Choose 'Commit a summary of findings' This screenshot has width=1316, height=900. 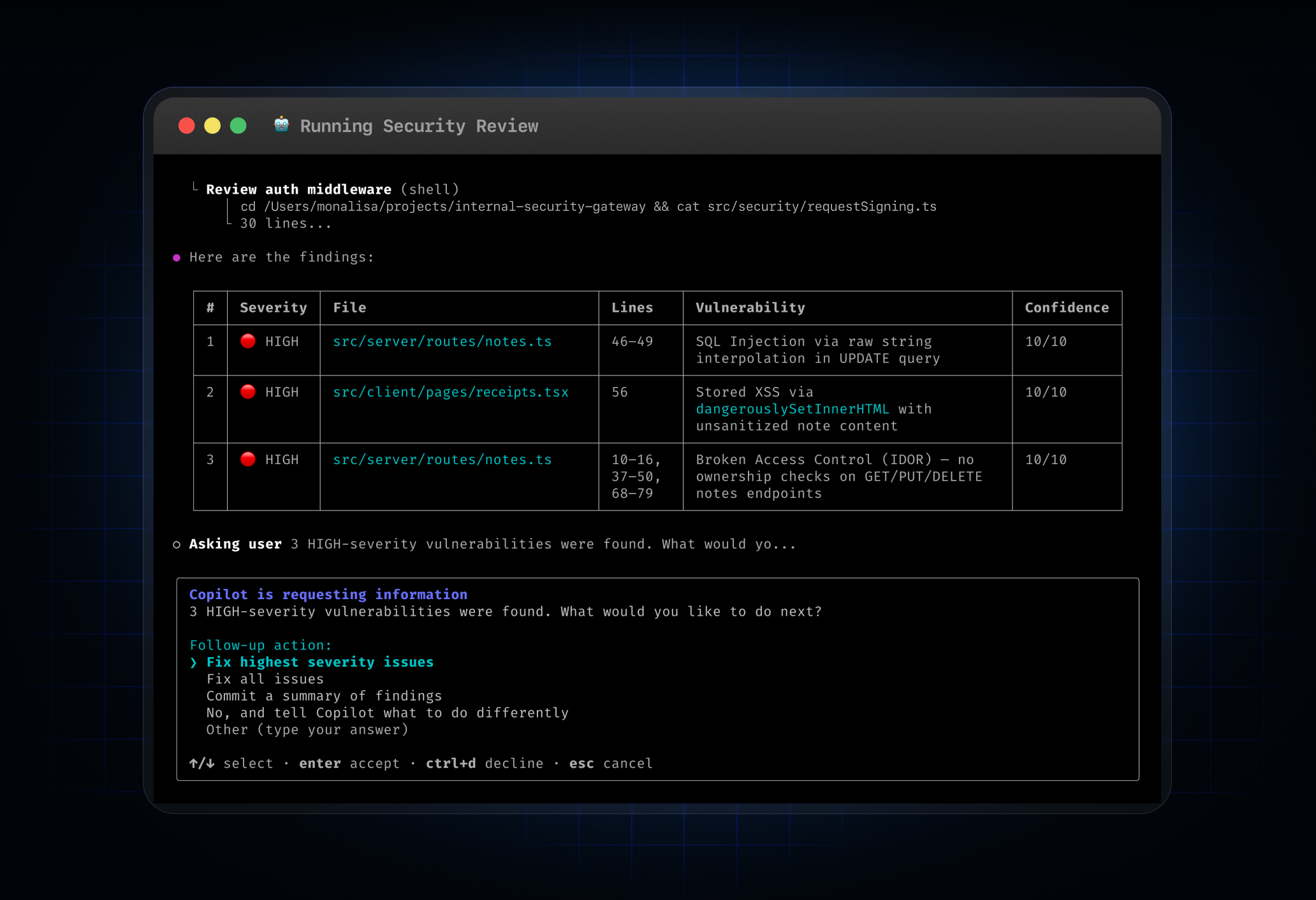pyautogui.click(x=324, y=696)
